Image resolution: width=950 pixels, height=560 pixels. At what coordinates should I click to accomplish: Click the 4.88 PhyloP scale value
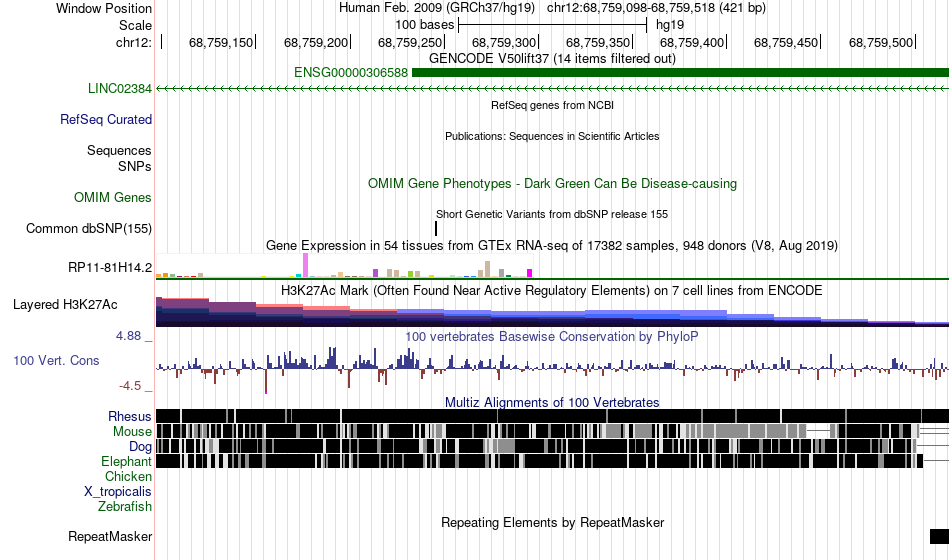click(x=128, y=336)
